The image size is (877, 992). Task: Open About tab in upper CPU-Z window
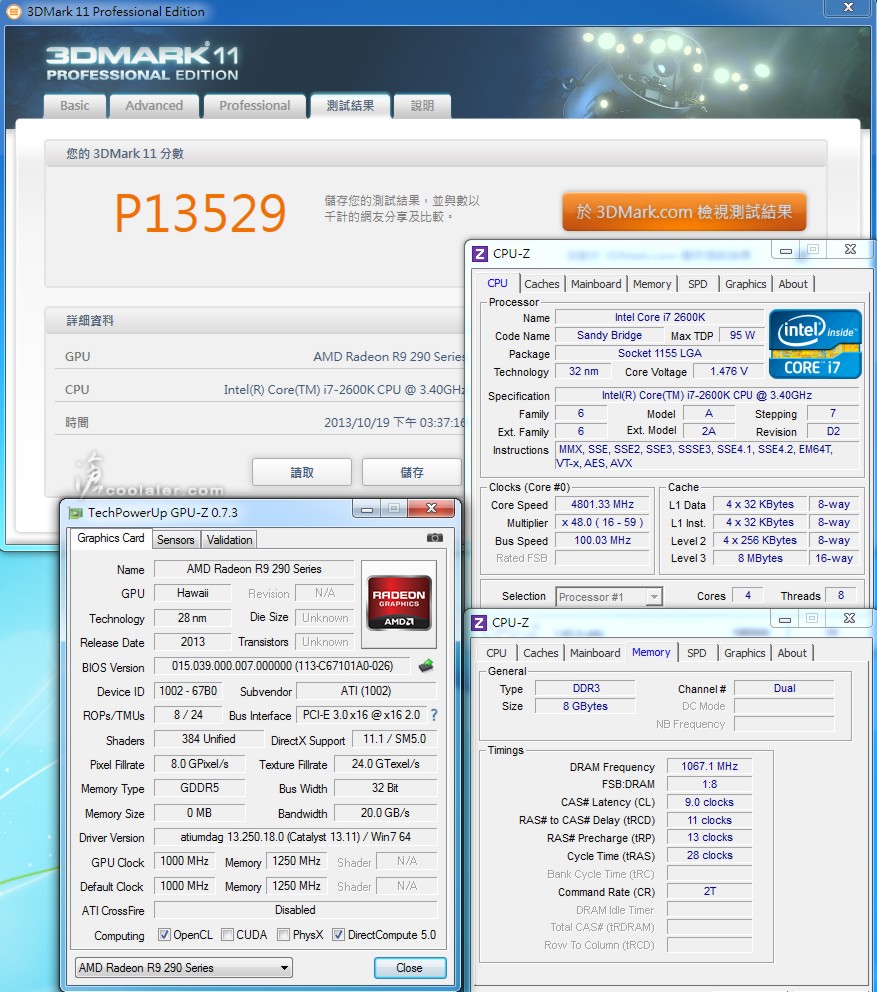(793, 284)
